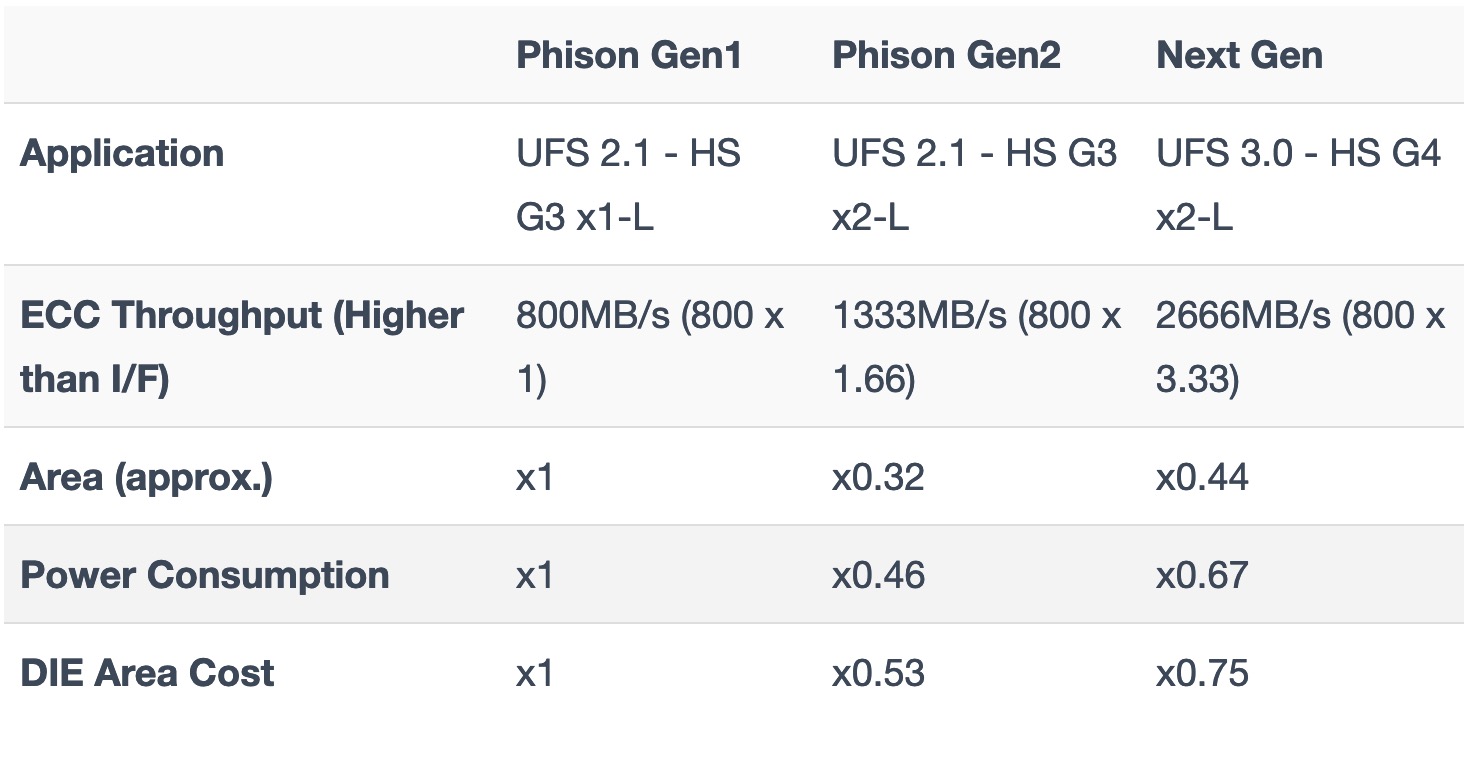Screen dimensions: 1466x770
Task: Click the x0.44 area value
Action: coord(1202,477)
